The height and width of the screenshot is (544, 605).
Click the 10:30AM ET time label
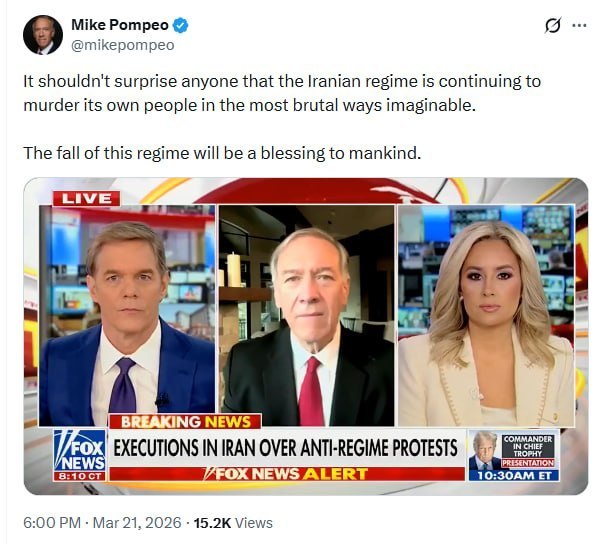[x=514, y=475]
